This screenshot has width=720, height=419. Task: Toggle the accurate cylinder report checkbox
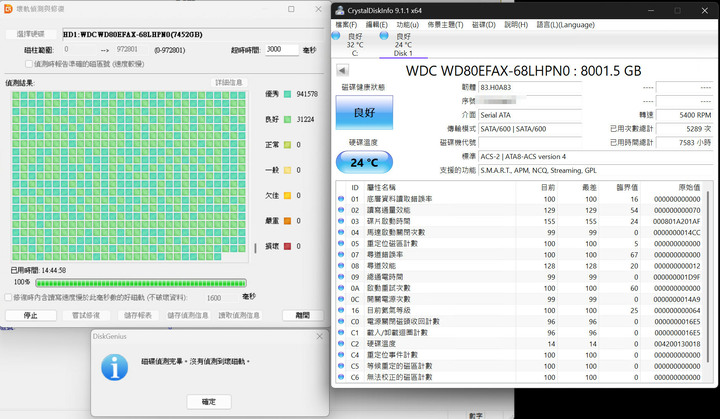pyautogui.click(x=29, y=64)
